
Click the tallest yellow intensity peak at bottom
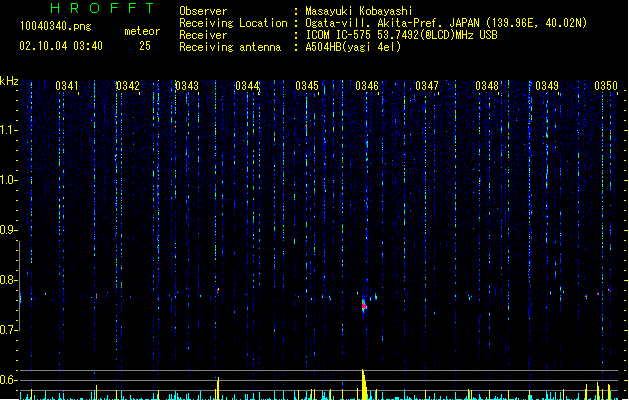point(364,384)
